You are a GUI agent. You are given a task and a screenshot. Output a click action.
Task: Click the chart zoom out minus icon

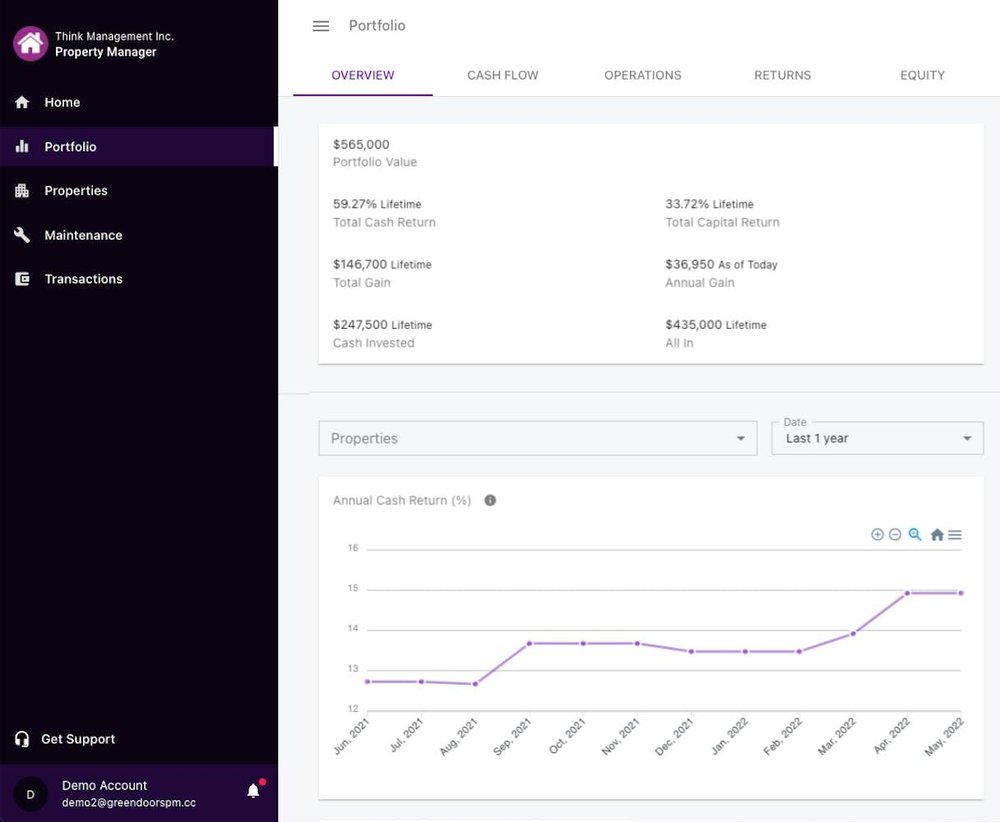tap(895, 535)
